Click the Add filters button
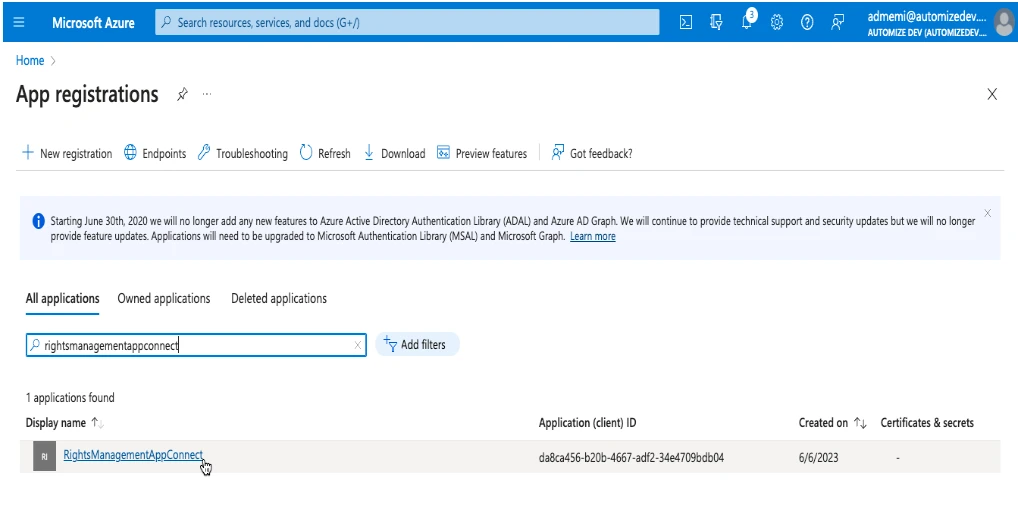 pos(417,344)
